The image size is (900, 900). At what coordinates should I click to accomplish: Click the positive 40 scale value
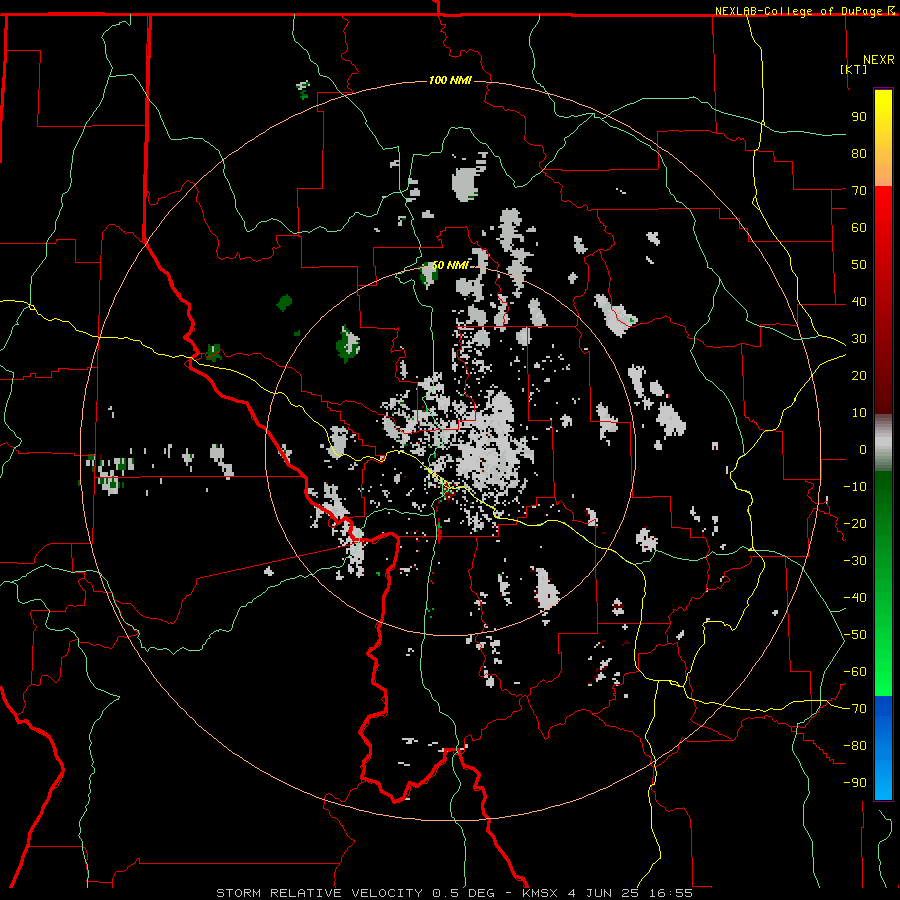click(x=859, y=302)
